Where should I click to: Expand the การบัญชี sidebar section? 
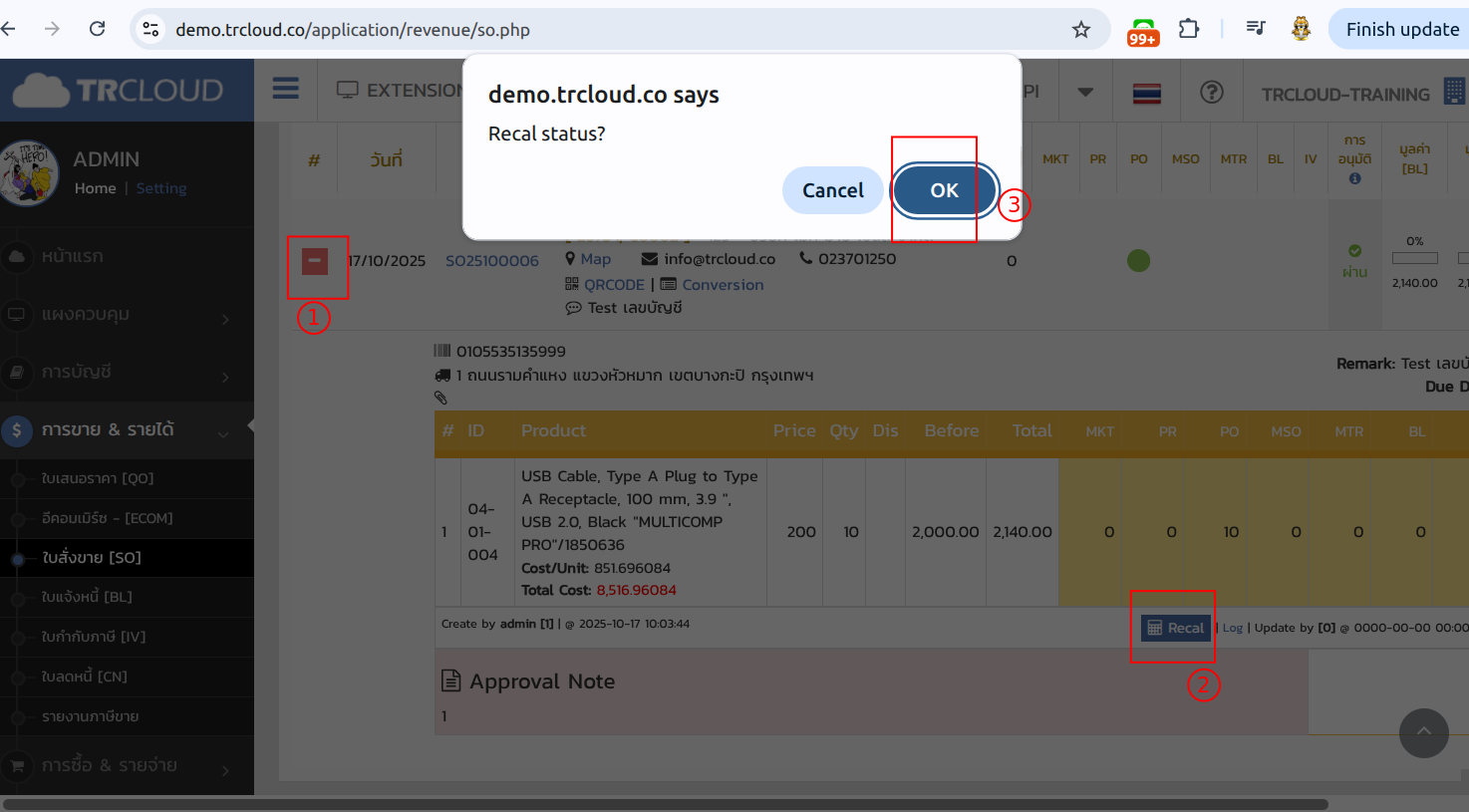[77, 372]
